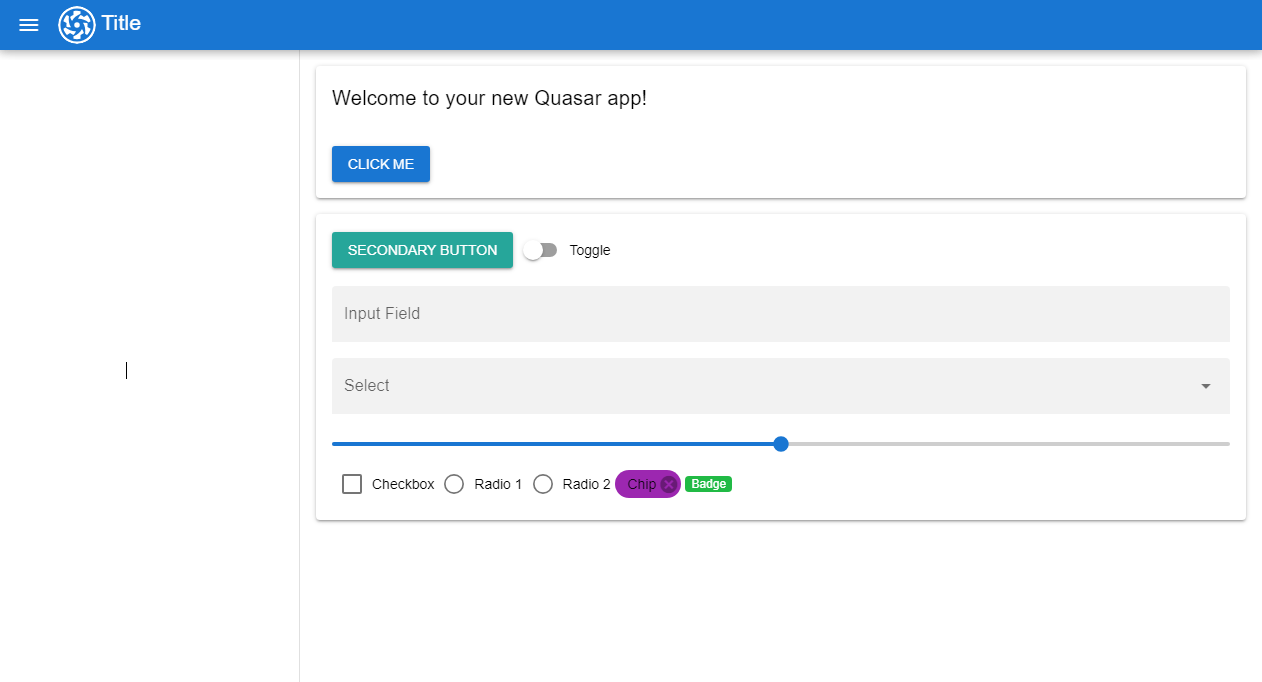Click the Title text in the header

coord(121,24)
